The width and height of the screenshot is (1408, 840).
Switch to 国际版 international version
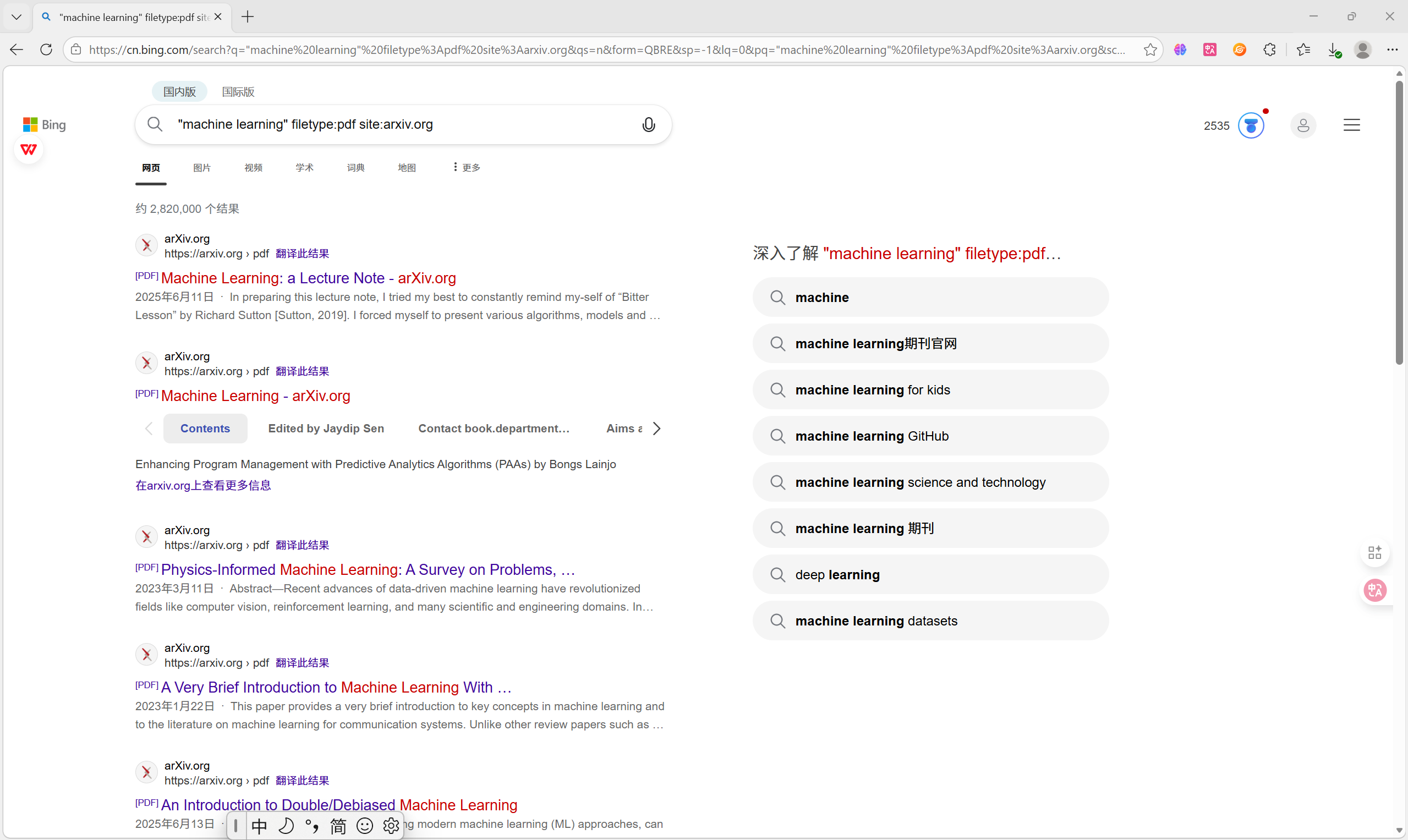point(238,92)
